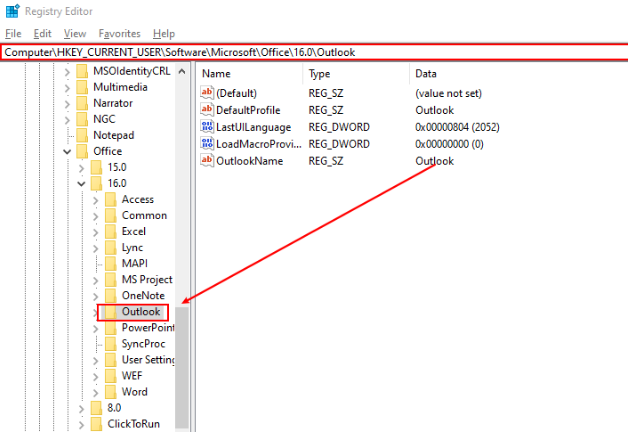Screen dimensions: 629x437
Task: Click the DefaultProfile string value icon
Action: (207, 110)
